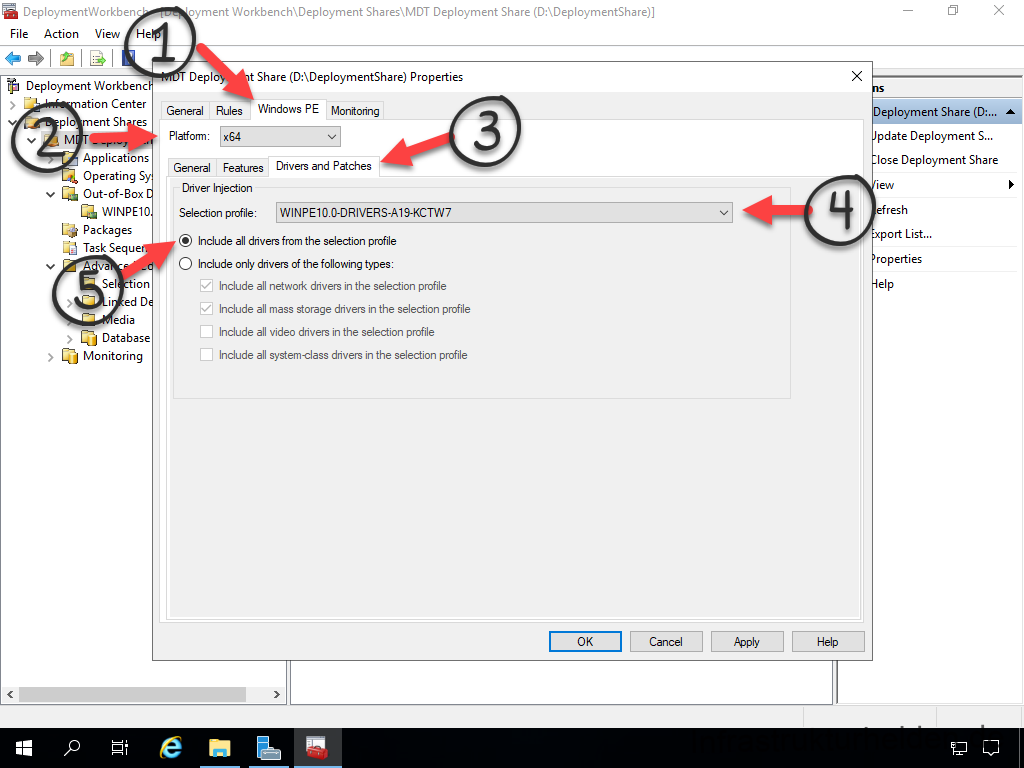Select the Applications folder icon in tree
This screenshot has height=768, width=1024.
point(70,158)
